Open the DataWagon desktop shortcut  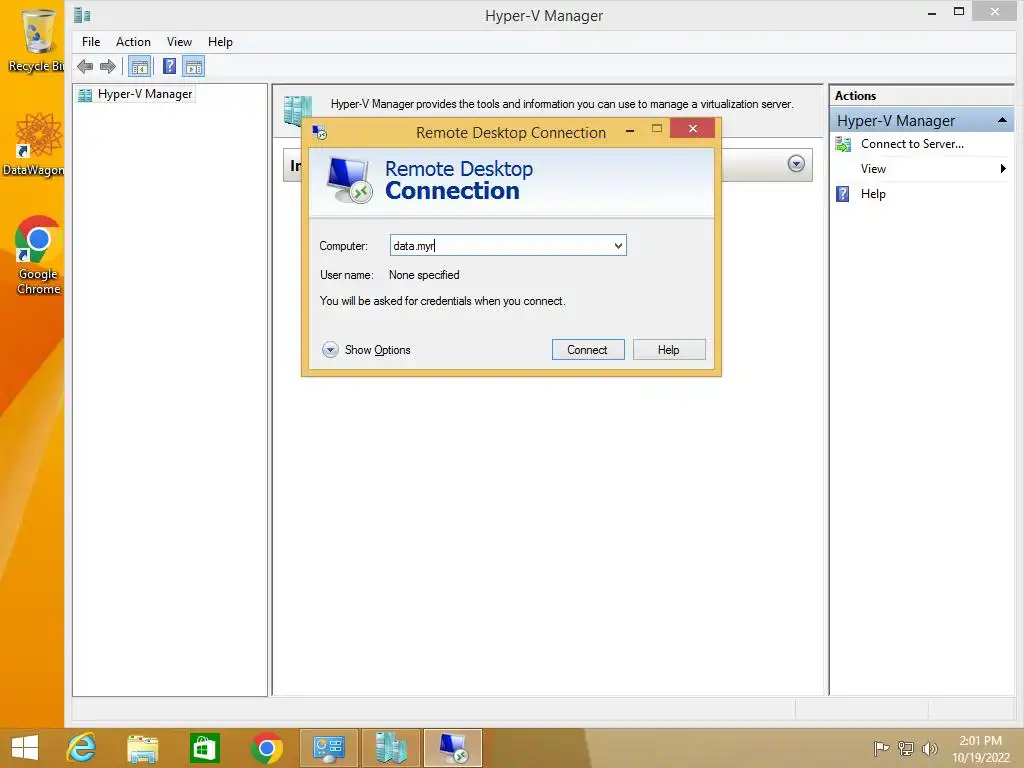pyautogui.click(x=34, y=144)
